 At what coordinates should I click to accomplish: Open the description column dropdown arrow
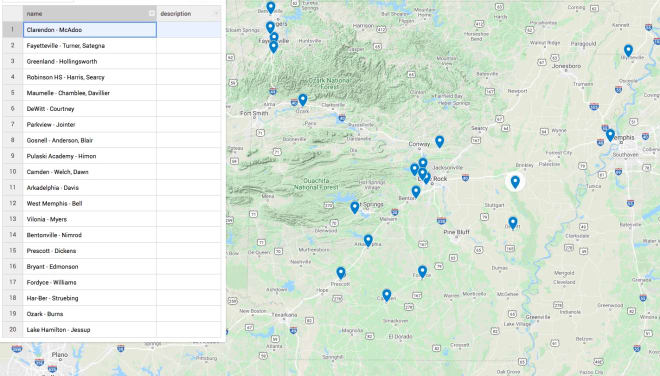216,13
